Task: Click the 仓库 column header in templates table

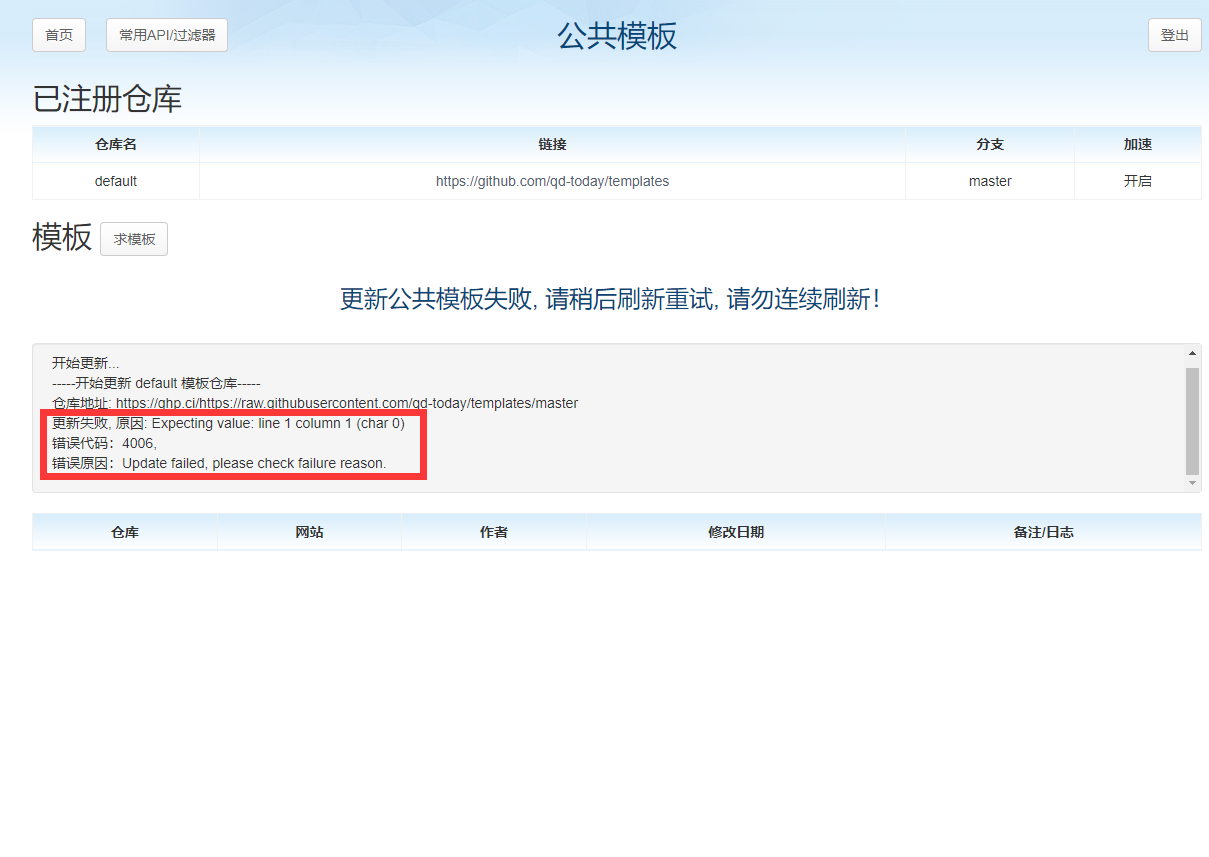Action: point(125,532)
